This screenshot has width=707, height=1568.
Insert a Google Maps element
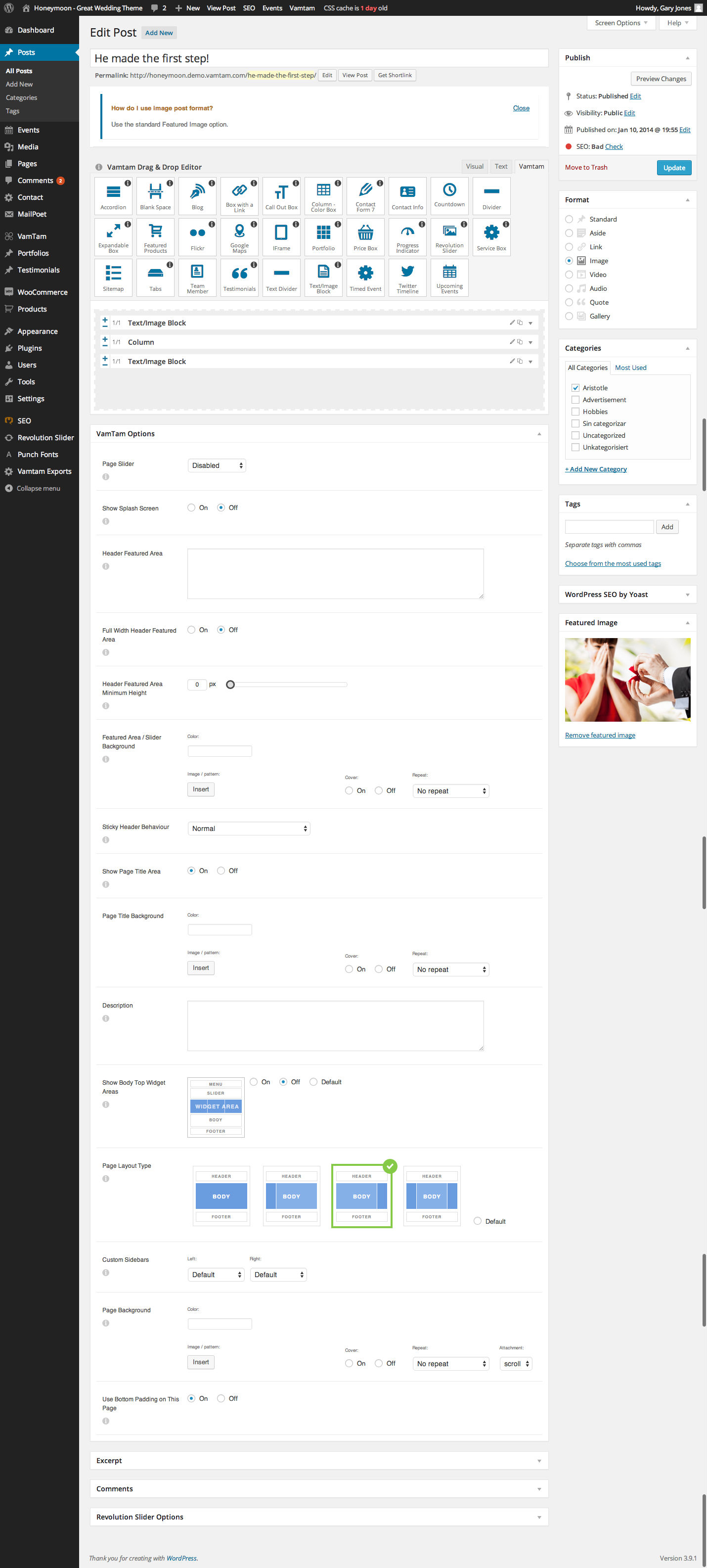tap(239, 235)
